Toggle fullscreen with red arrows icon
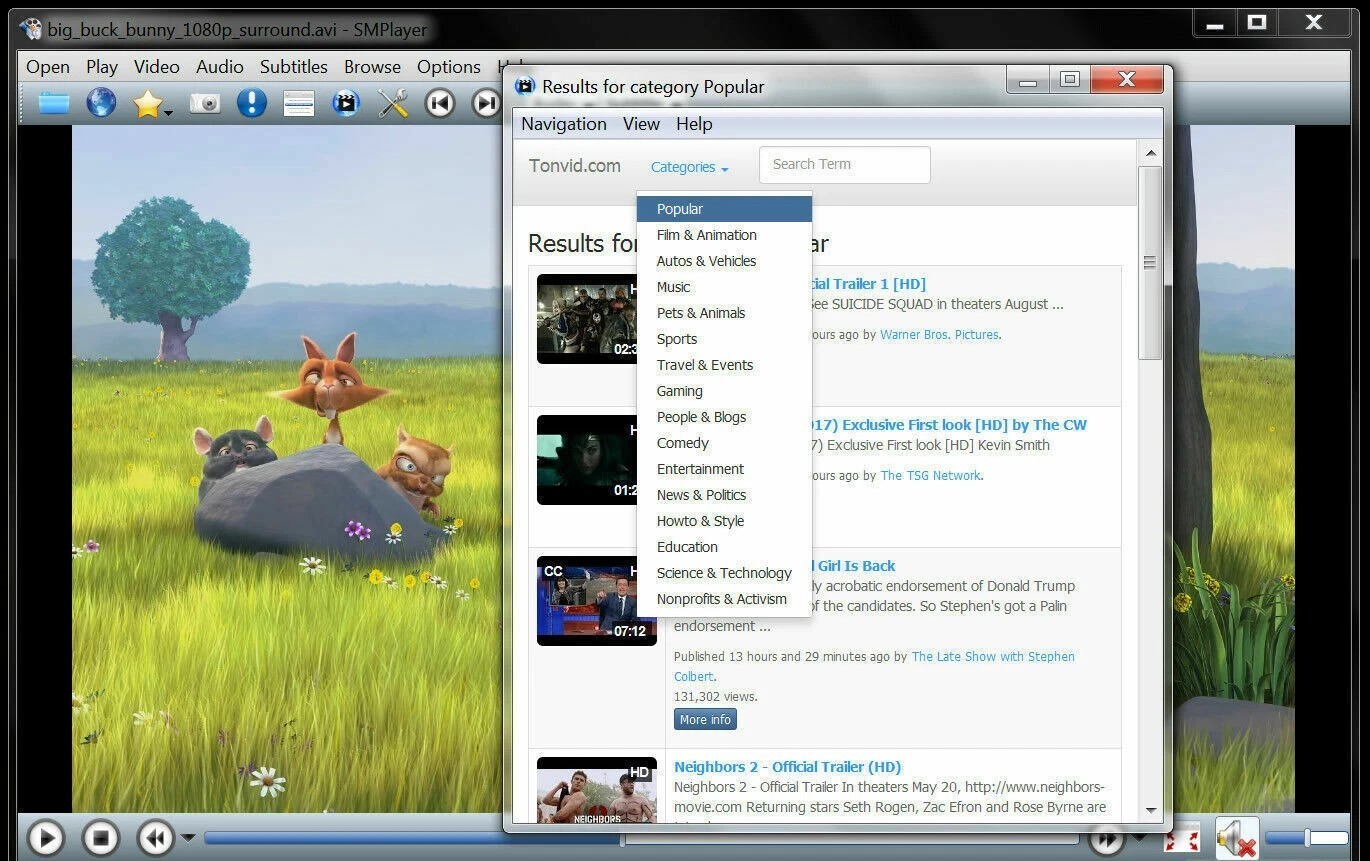This screenshot has width=1370, height=861. click(x=1182, y=838)
